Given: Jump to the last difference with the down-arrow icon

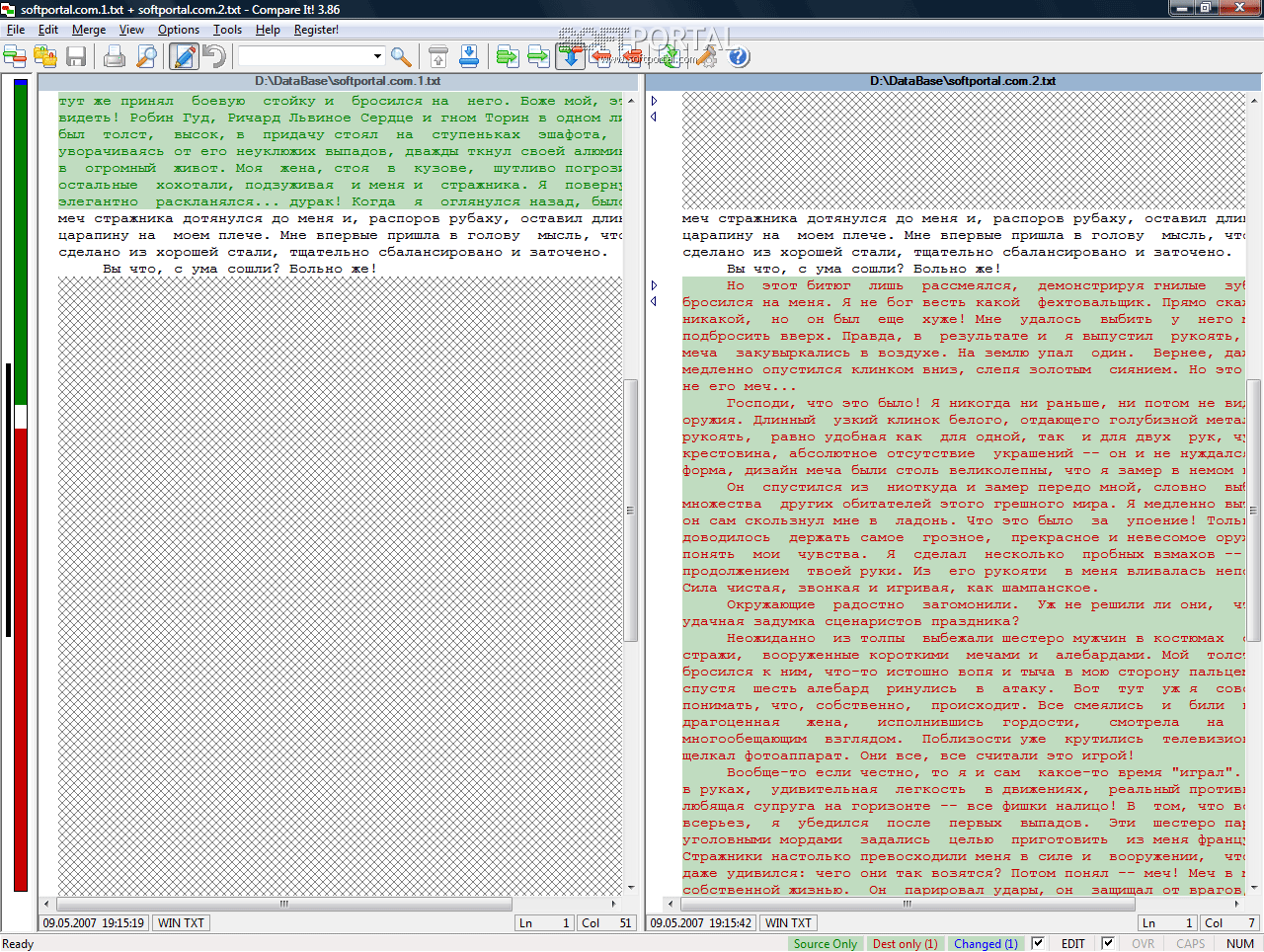Looking at the screenshot, I should [469, 56].
